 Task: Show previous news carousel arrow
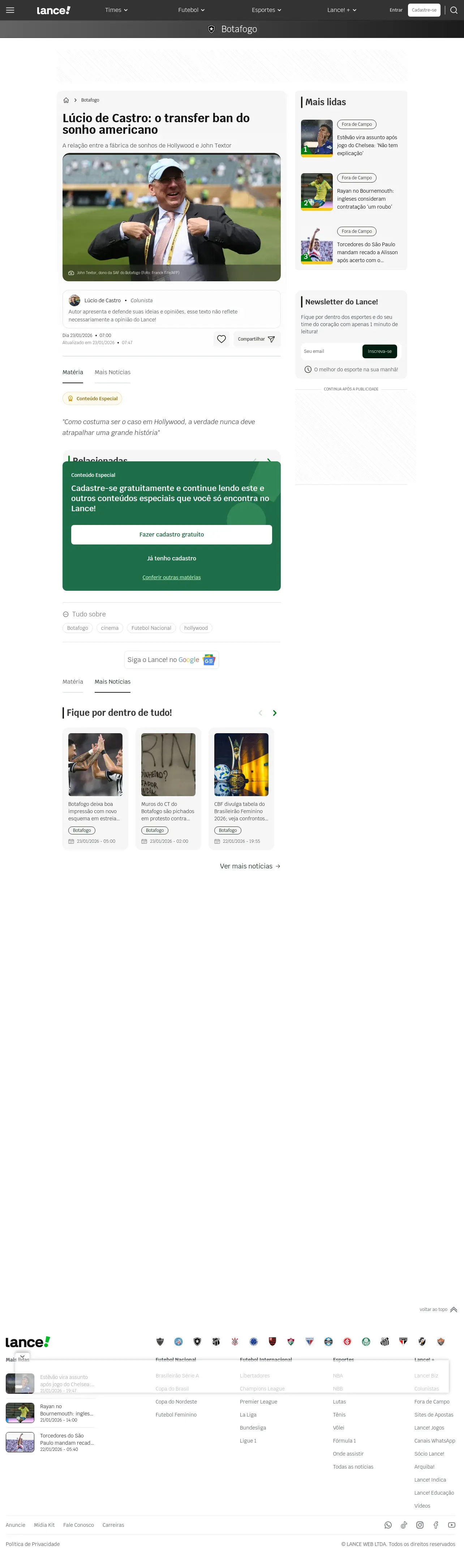click(260, 713)
